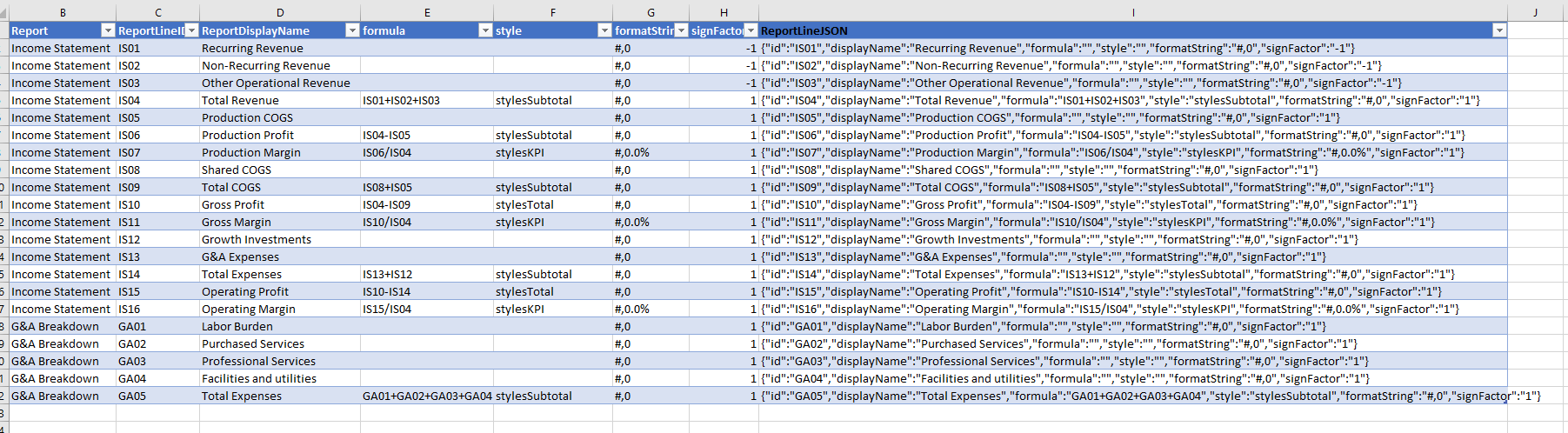Select the G&A Expenses cell

coord(280,256)
